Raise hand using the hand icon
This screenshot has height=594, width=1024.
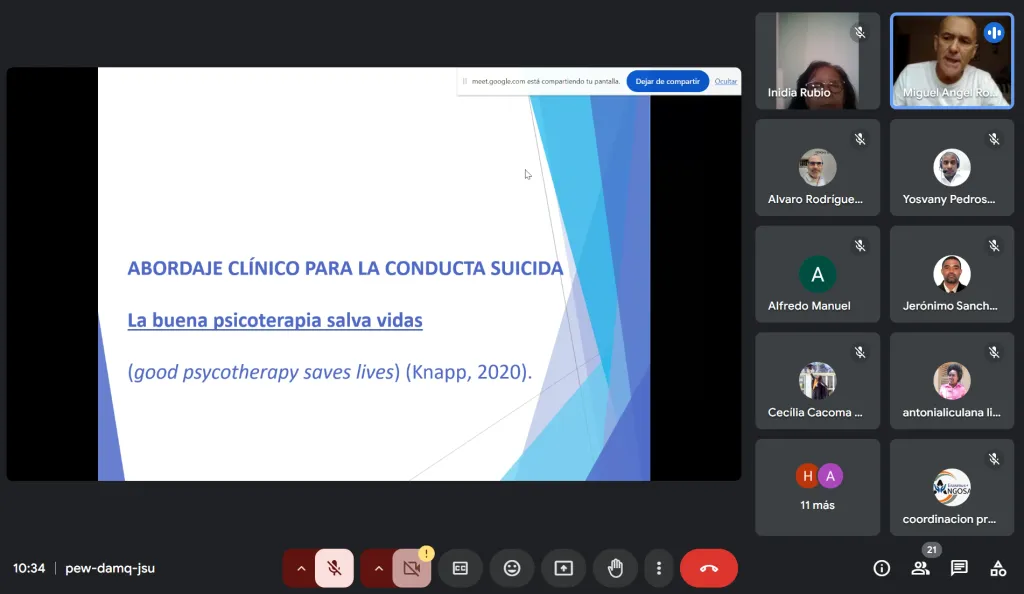[615, 568]
